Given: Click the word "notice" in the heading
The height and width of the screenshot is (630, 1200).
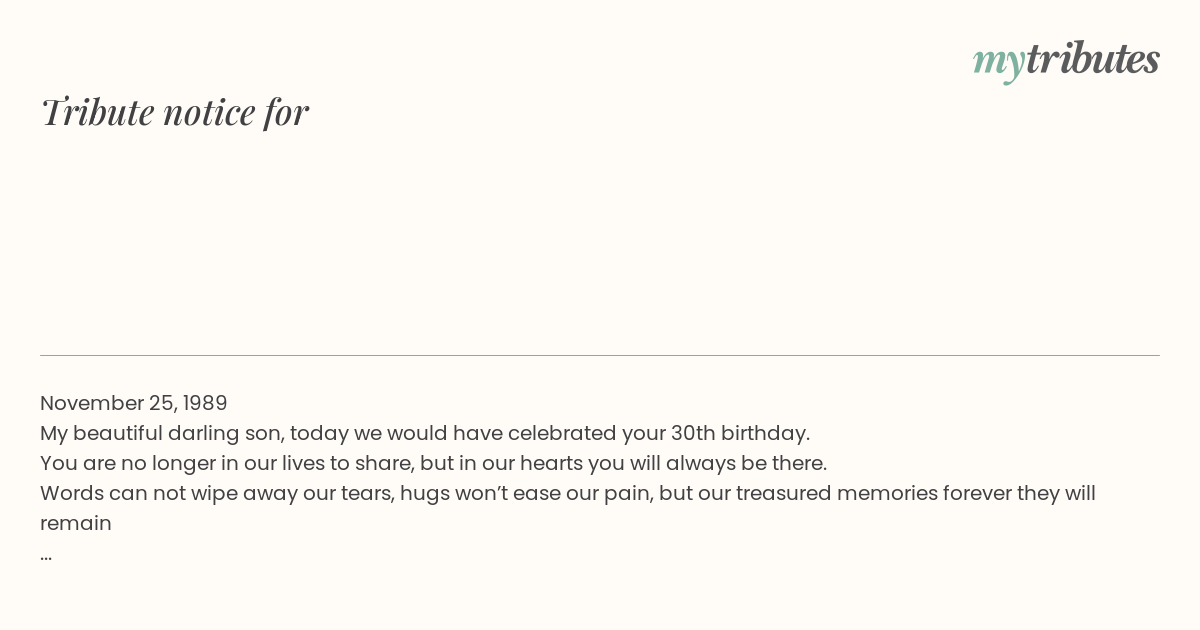Looking at the screenshot, I should point(209,113).
